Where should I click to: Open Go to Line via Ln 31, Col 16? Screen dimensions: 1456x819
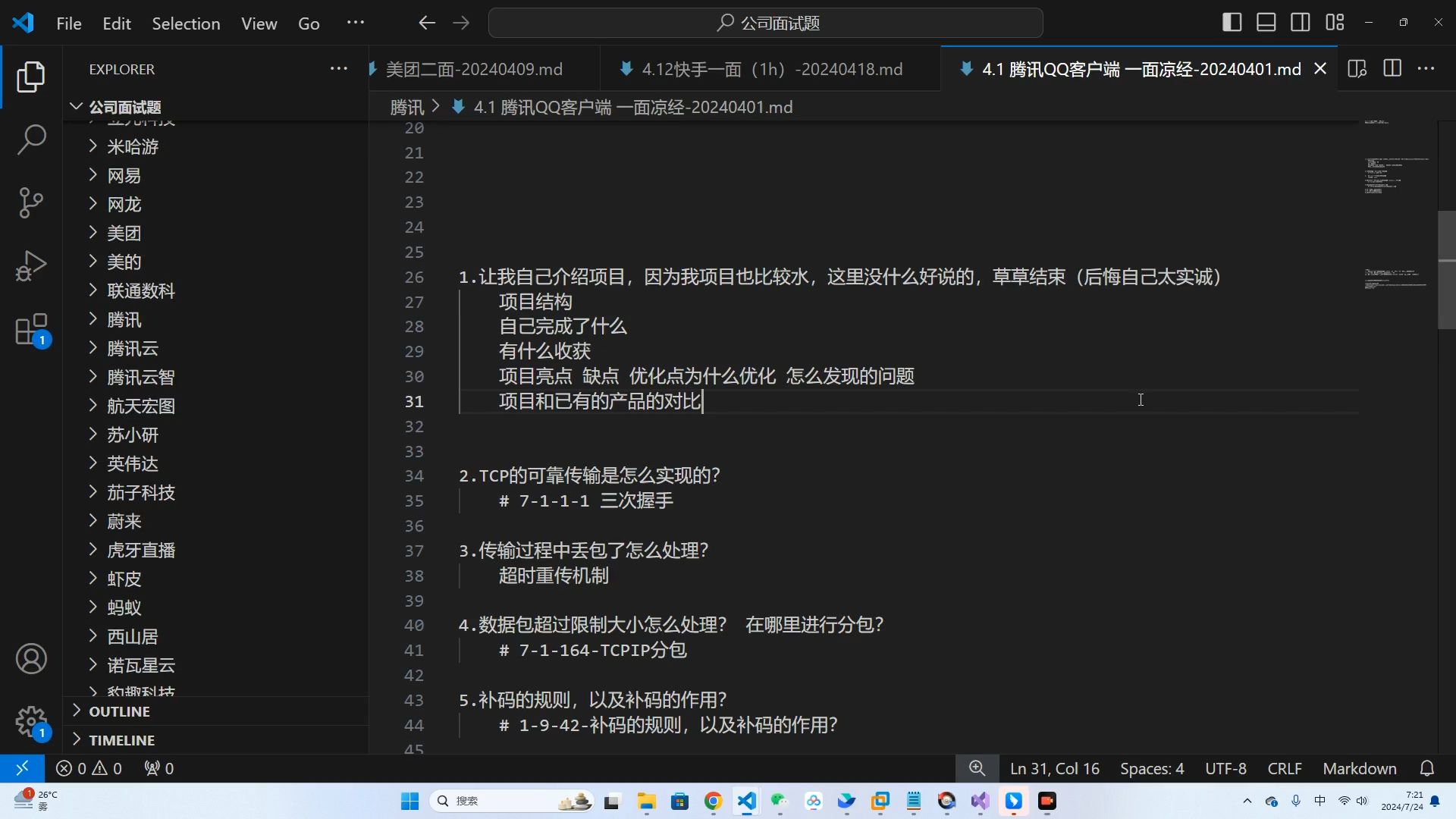(x=1054, y=768)
